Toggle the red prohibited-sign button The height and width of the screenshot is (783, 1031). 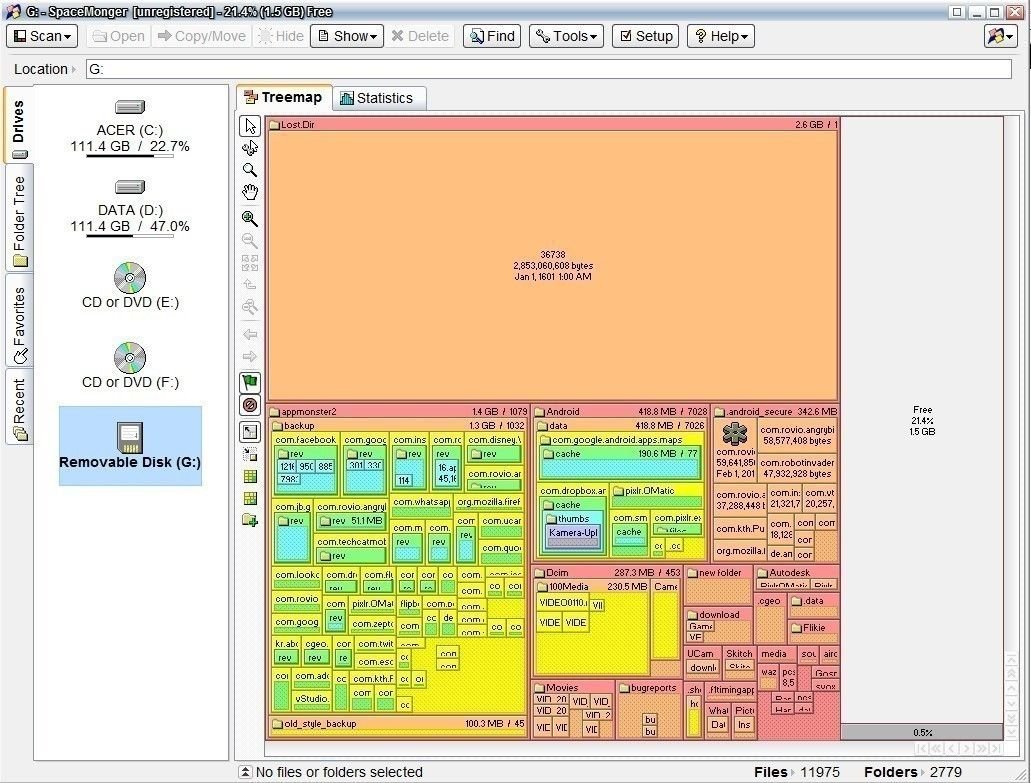tap(250, 405)
